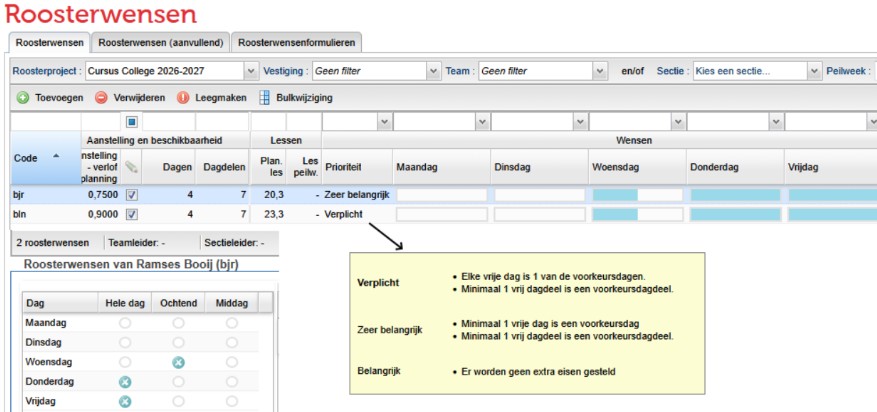Click the Dinsdag wish cell for bln
Image resolution: width=877 pixels, height=412 pixels.
coord(540,214)
